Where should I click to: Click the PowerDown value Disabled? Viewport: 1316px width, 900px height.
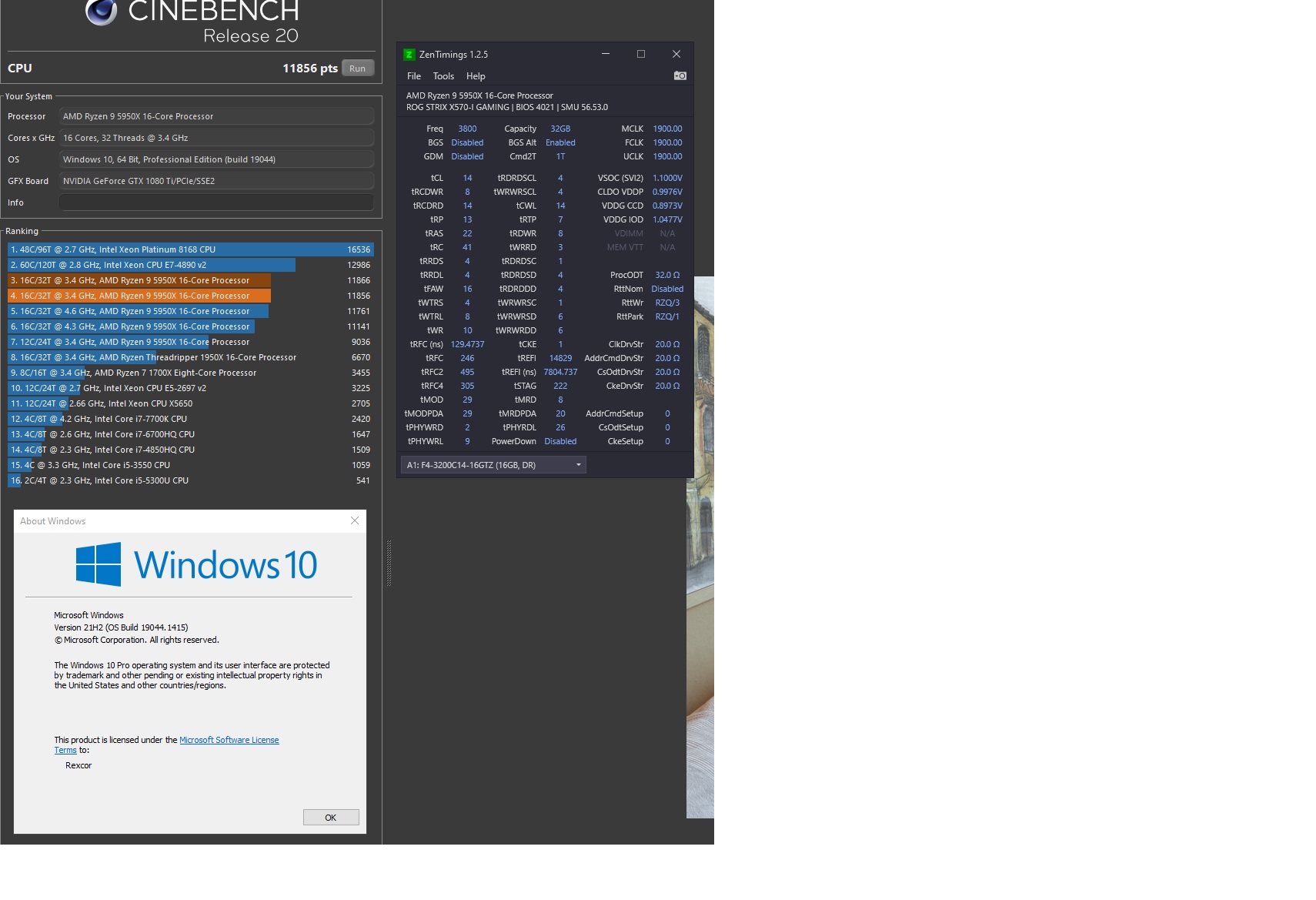[560, 441]
